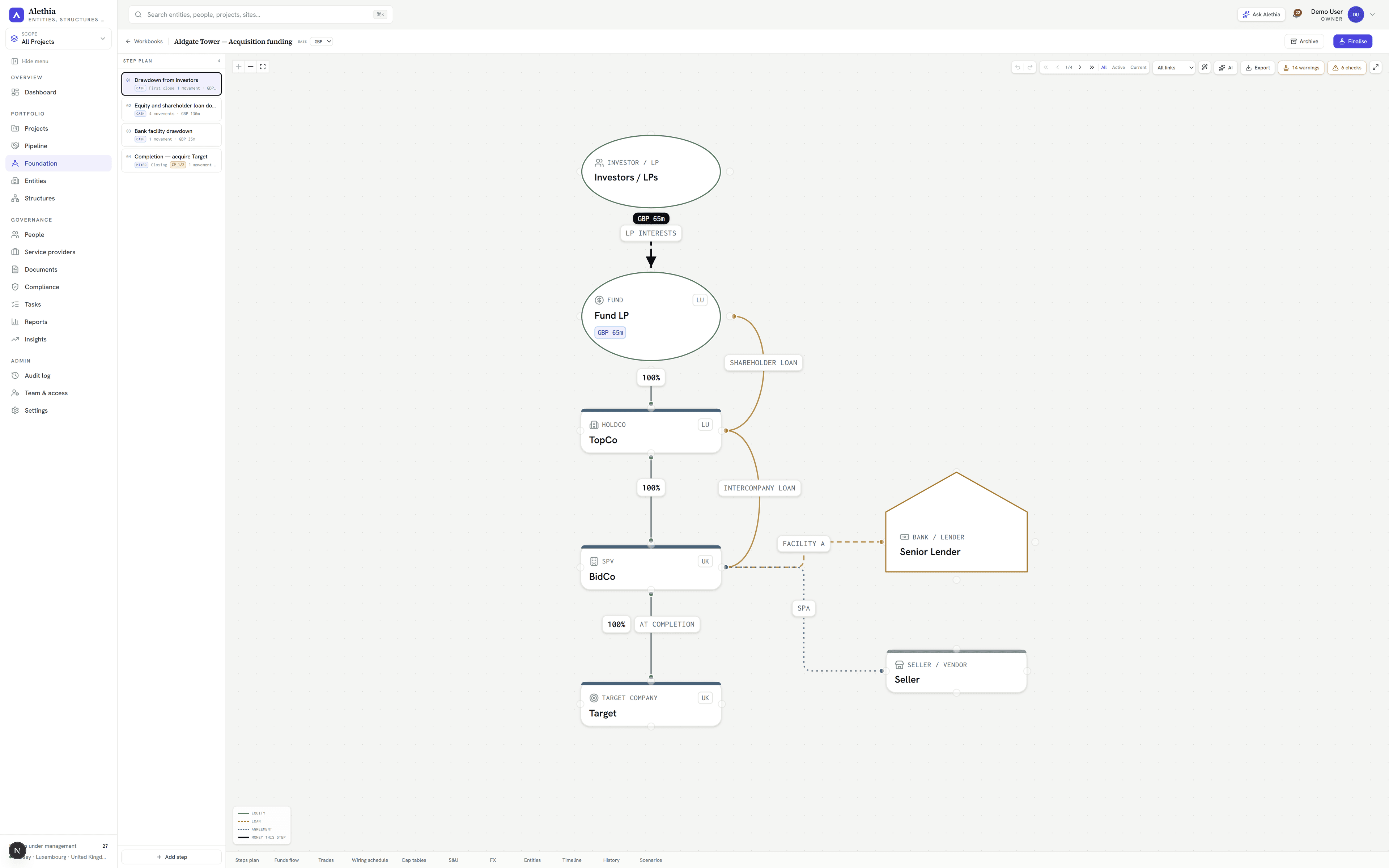The image size is (1389, 868).
Task: Open the Cap tables tab
Action: coord(414,860)
